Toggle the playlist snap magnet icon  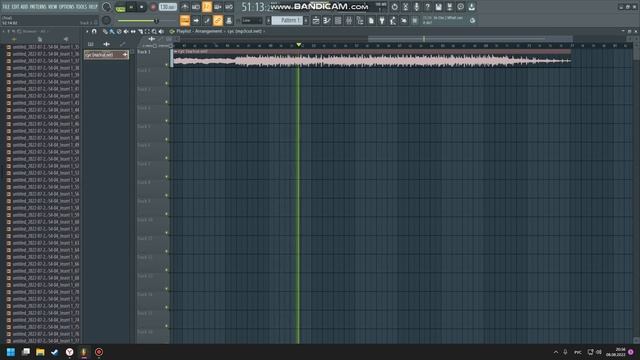tap(94, 31)
